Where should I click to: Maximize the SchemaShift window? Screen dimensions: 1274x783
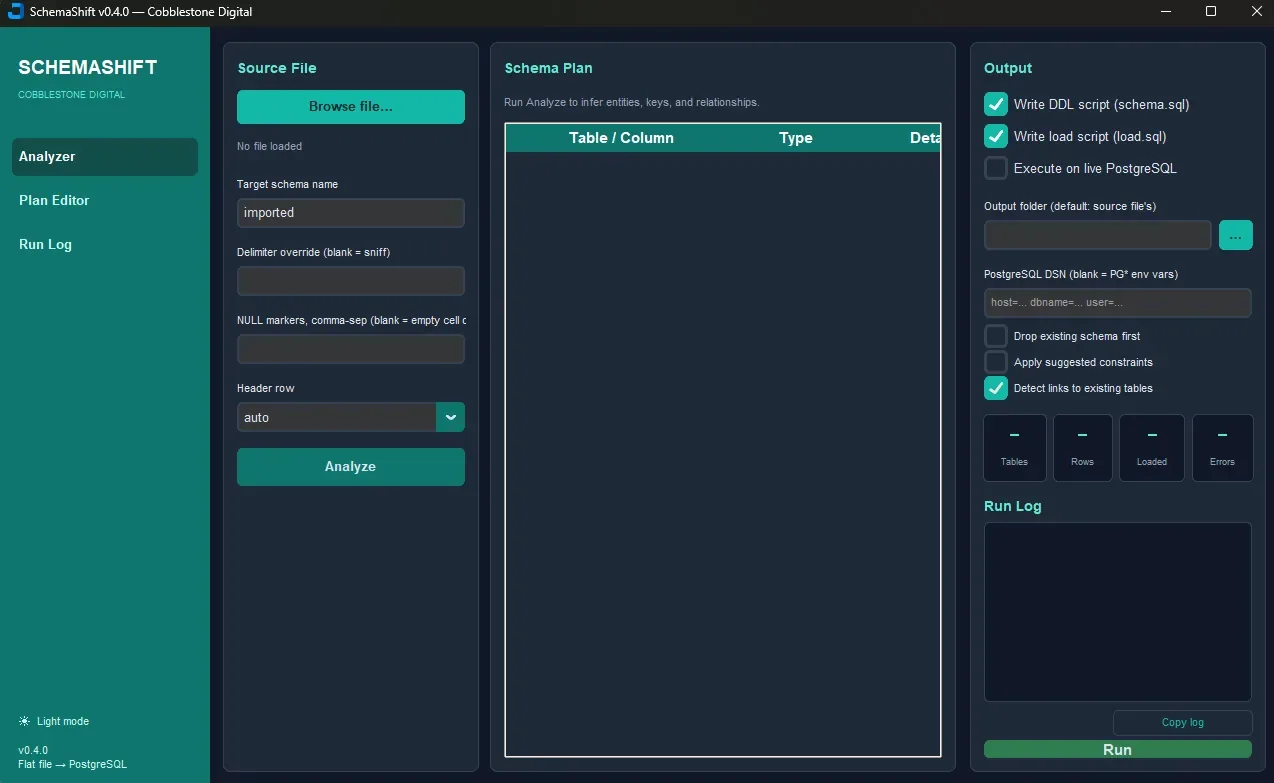[1211, 12]
